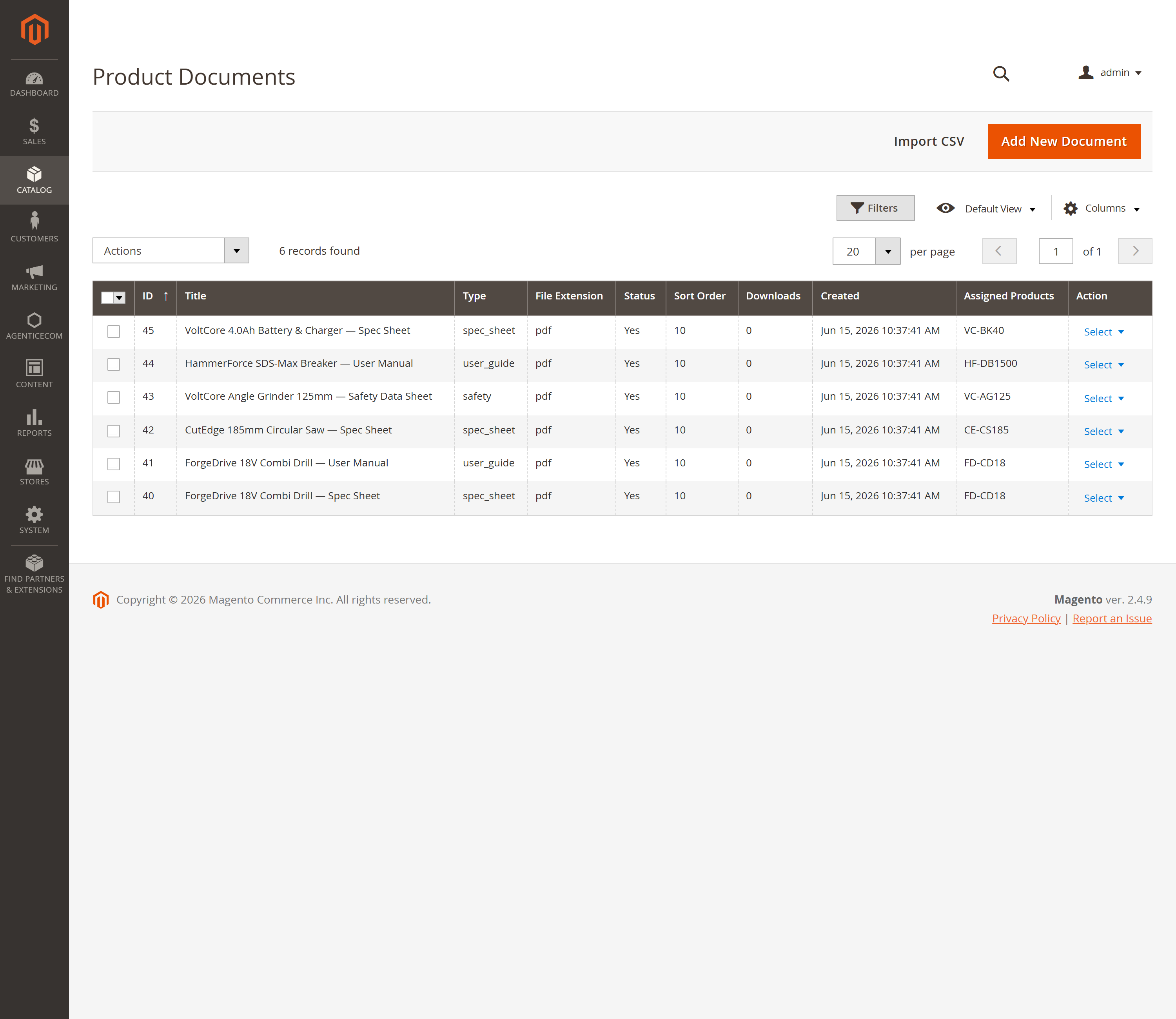Open the Actions mass-action dropdown
This screenshot has width=1176, height=1019.
[x=171, y=251]
